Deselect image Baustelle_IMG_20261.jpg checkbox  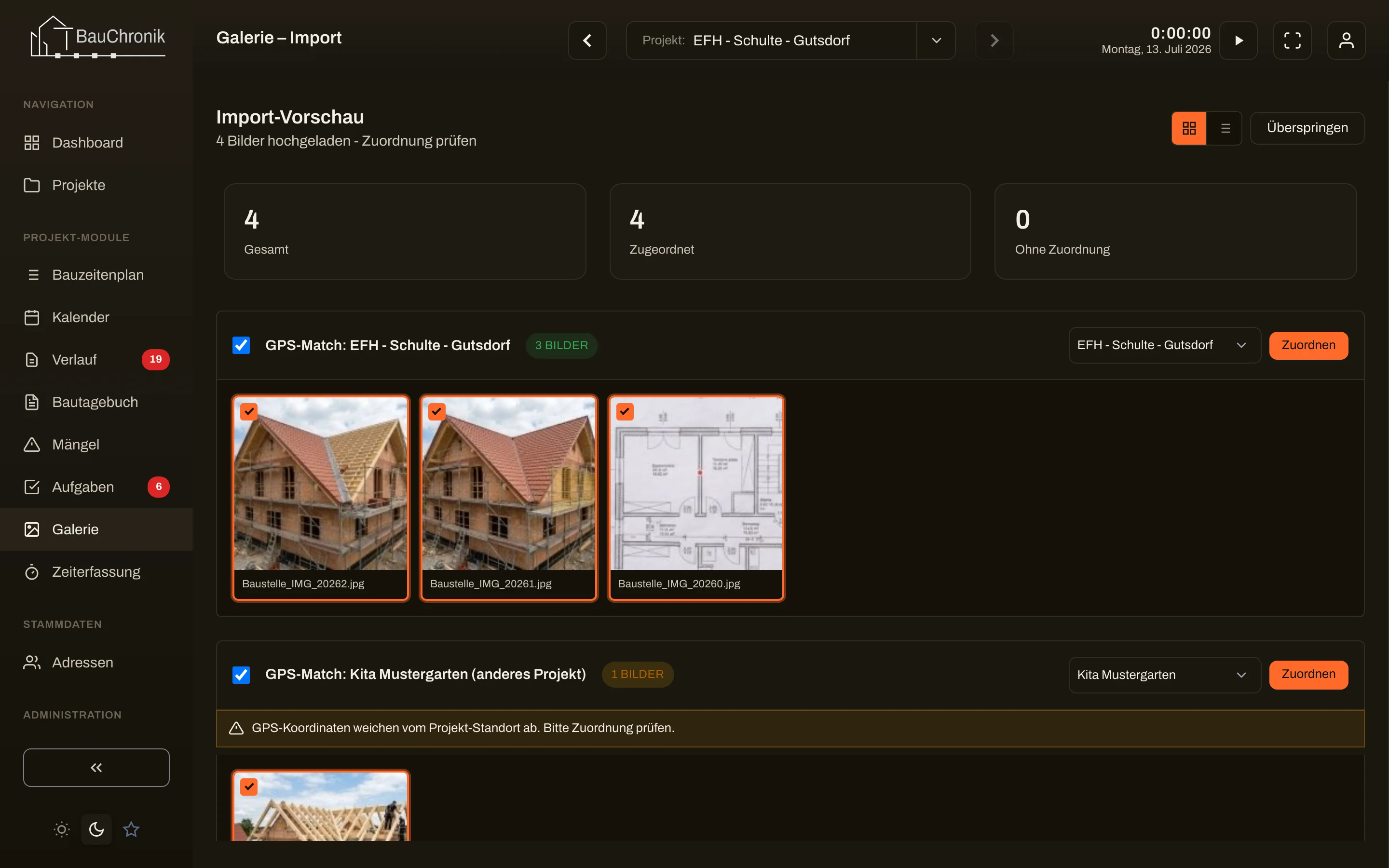pyautogui.click(x=437, y=412)
